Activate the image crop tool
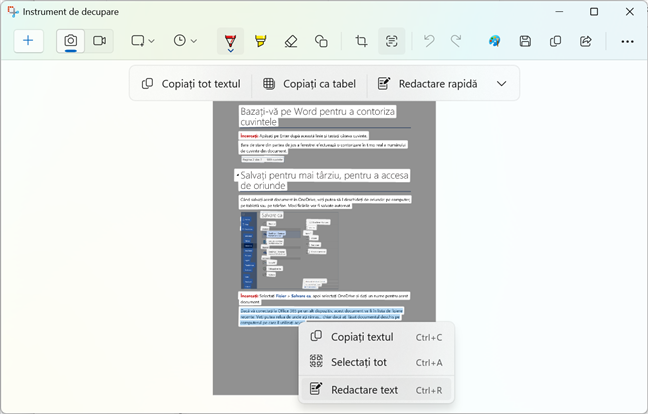Viewport: 648px width, 414px height. (361, 41)
